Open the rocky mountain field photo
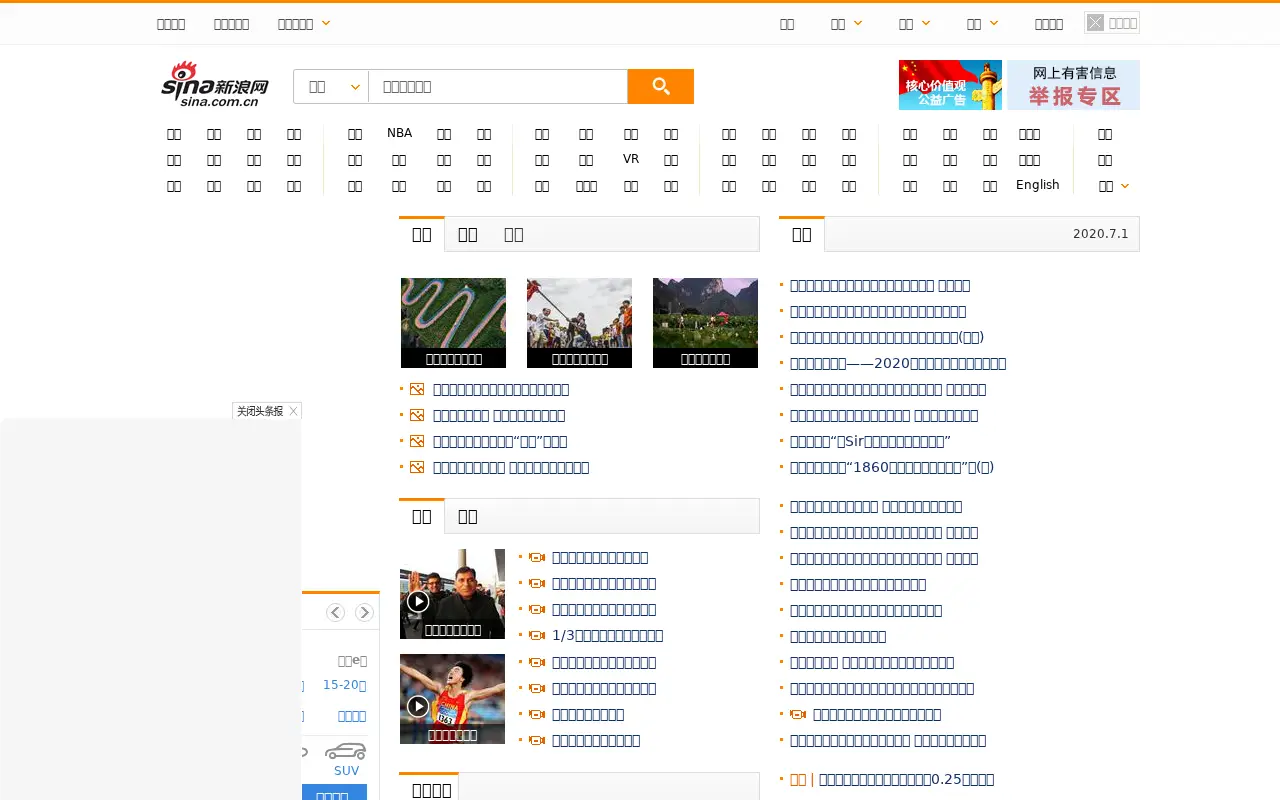This screenshot has height=800, width=1280. coord(705,323)
